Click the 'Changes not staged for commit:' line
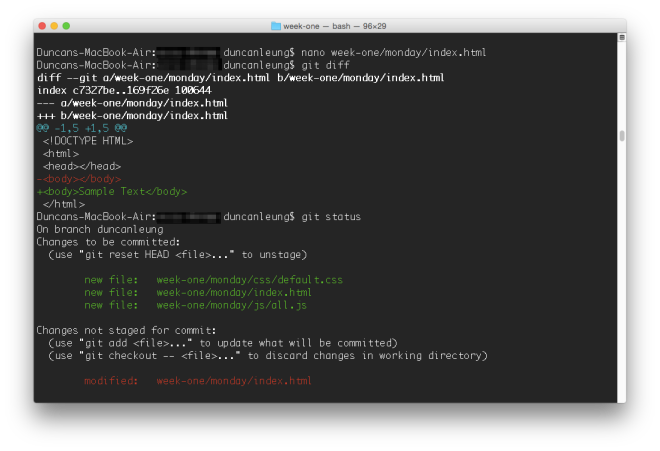This screenshot has width=660, height=451. click(x=126, y=331)
